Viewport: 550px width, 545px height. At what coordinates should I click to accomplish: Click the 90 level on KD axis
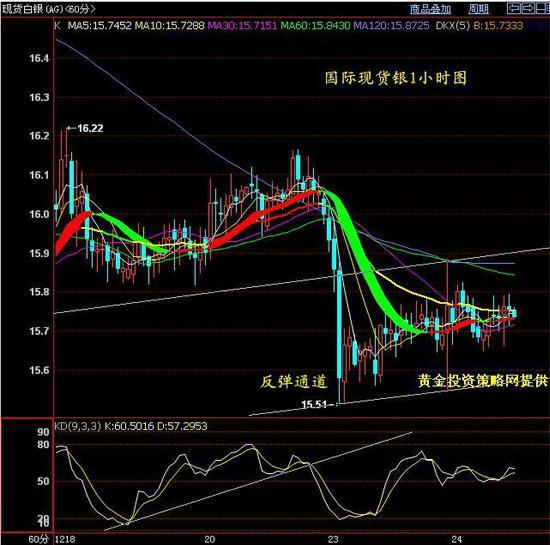coord(43,432)
